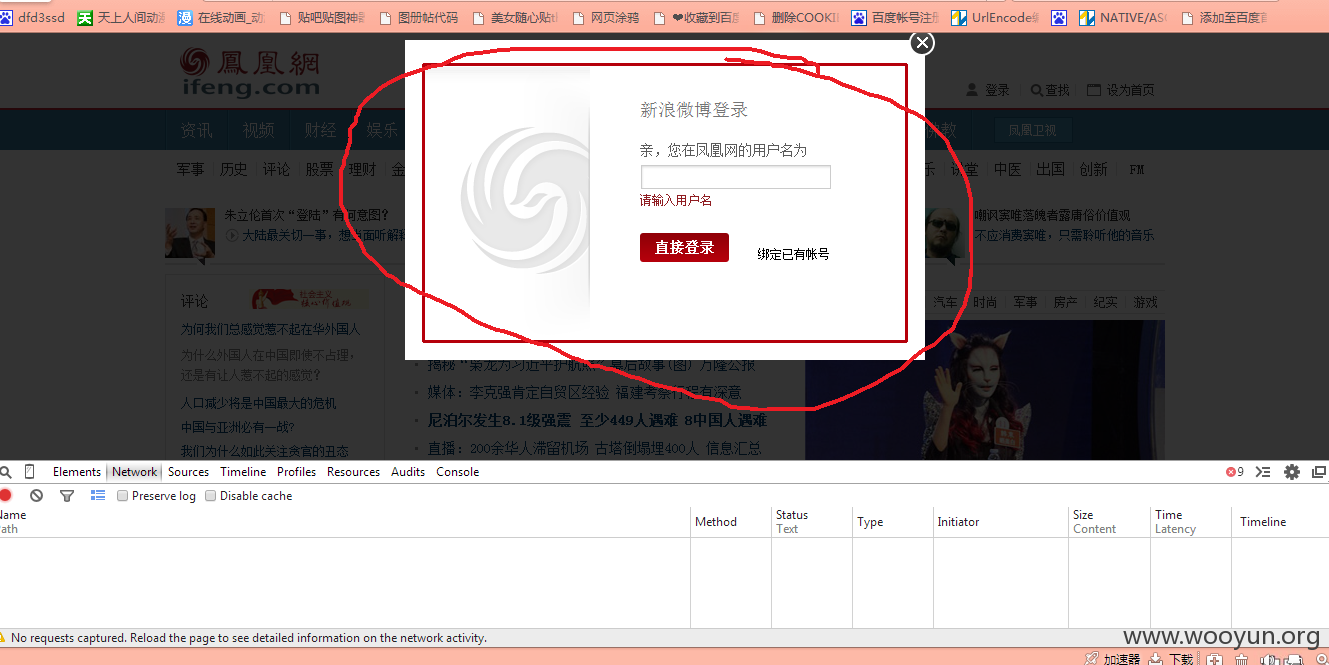Click the DevTools inspect element magnifier icon
This screenshot has height=665, width=1329.
click(5, 472)
